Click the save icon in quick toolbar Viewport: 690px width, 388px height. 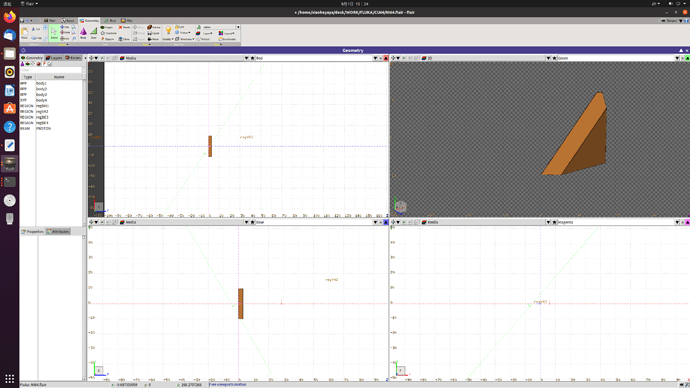coord(22,20)
